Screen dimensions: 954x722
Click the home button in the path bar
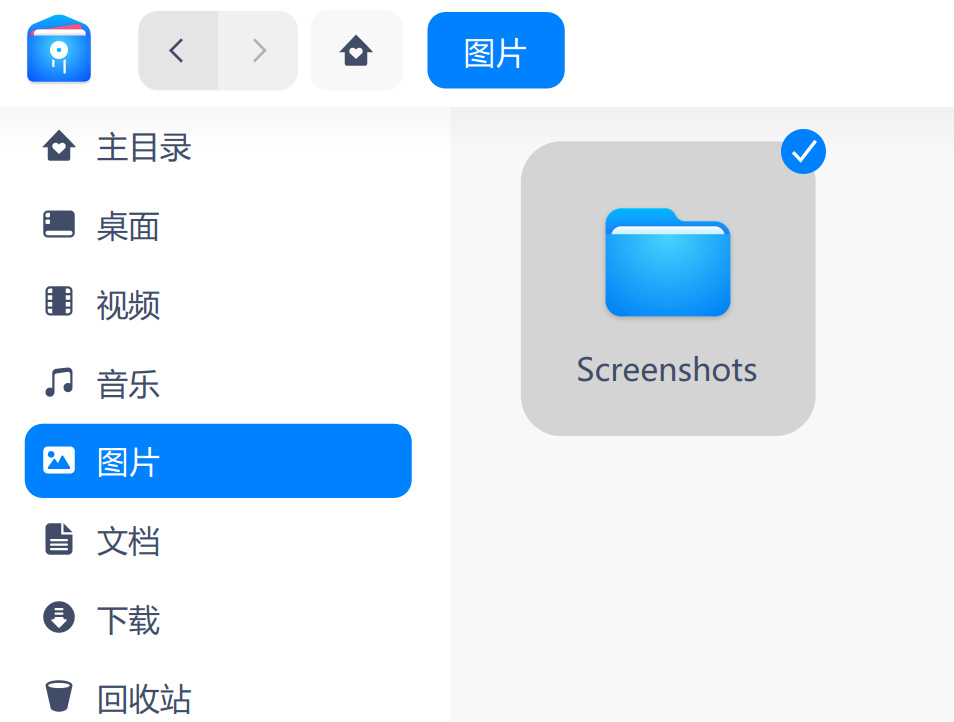coord(356,50)
